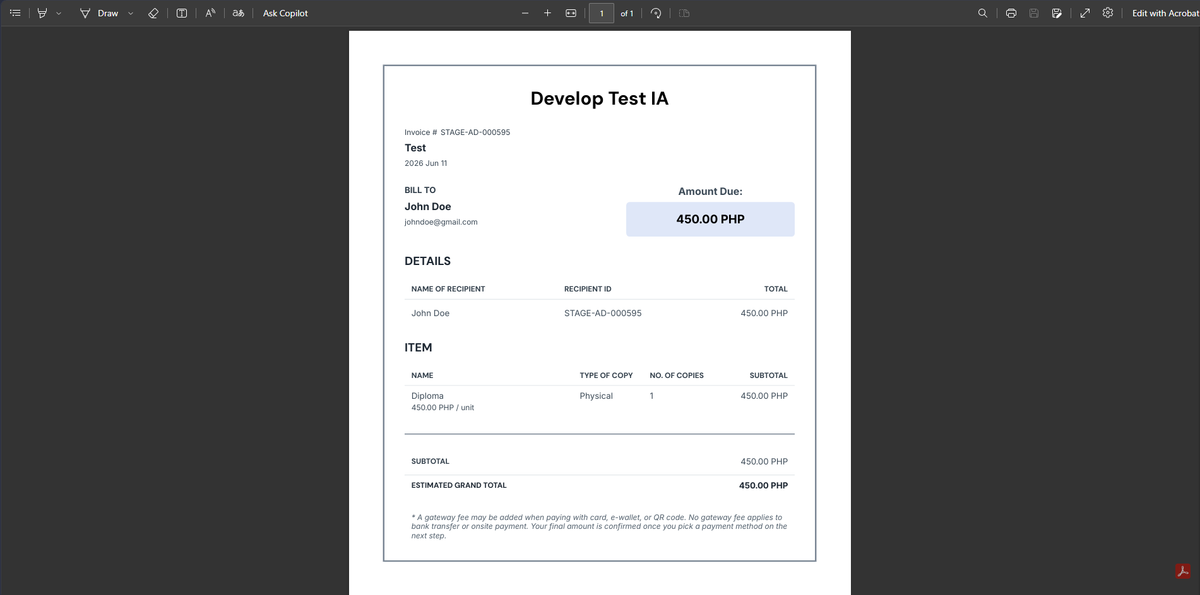The width and height of the screenshot is (1200, 595).
Task: Click the email johndoe@gmail.com
Action: pyautogui.click(x=441, y=222)
